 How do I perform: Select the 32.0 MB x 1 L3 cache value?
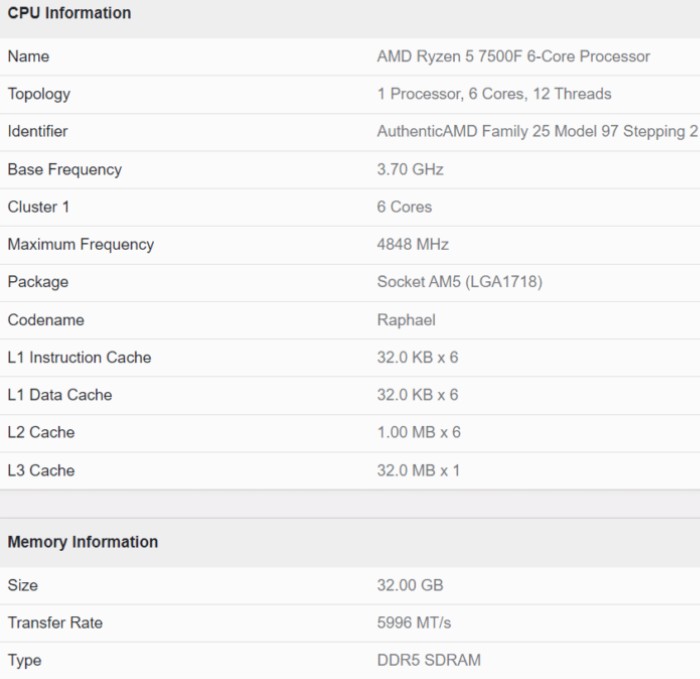[418, 470]
